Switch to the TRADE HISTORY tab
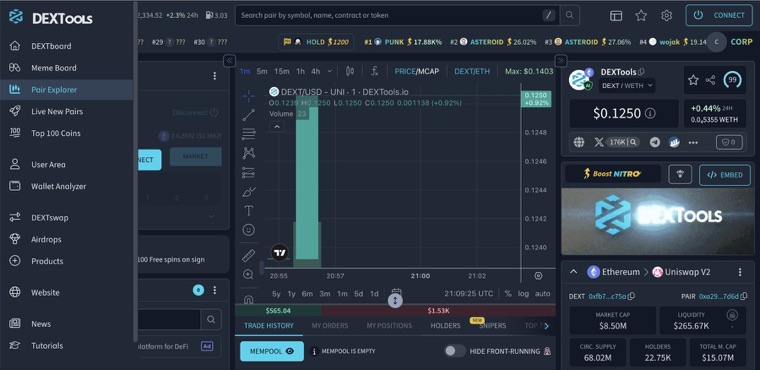This screenshot has width=760, height=370. pyautogui.click(x=269, y=325)
